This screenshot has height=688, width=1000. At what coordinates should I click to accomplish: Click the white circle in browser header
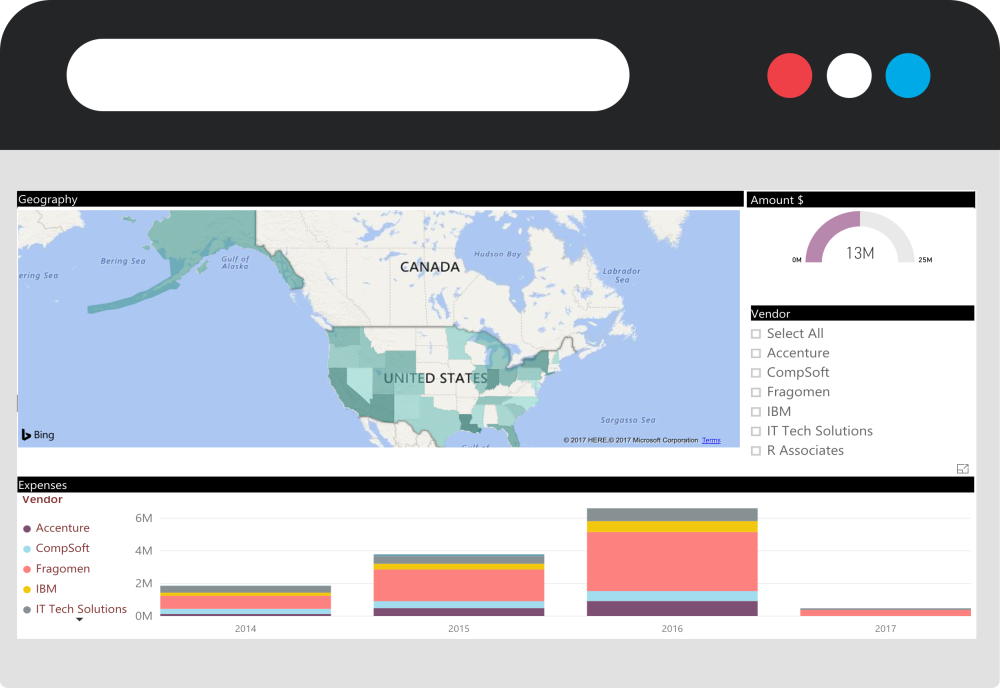coord(849,76)
